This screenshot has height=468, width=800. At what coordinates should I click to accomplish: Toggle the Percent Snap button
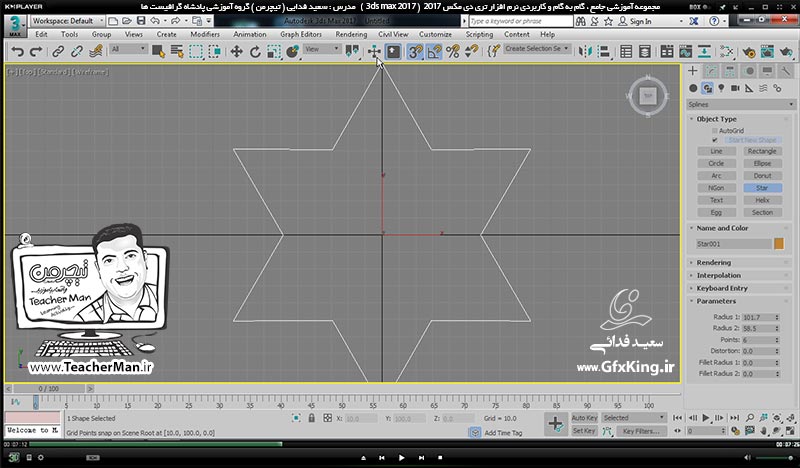tap(453, 51)
